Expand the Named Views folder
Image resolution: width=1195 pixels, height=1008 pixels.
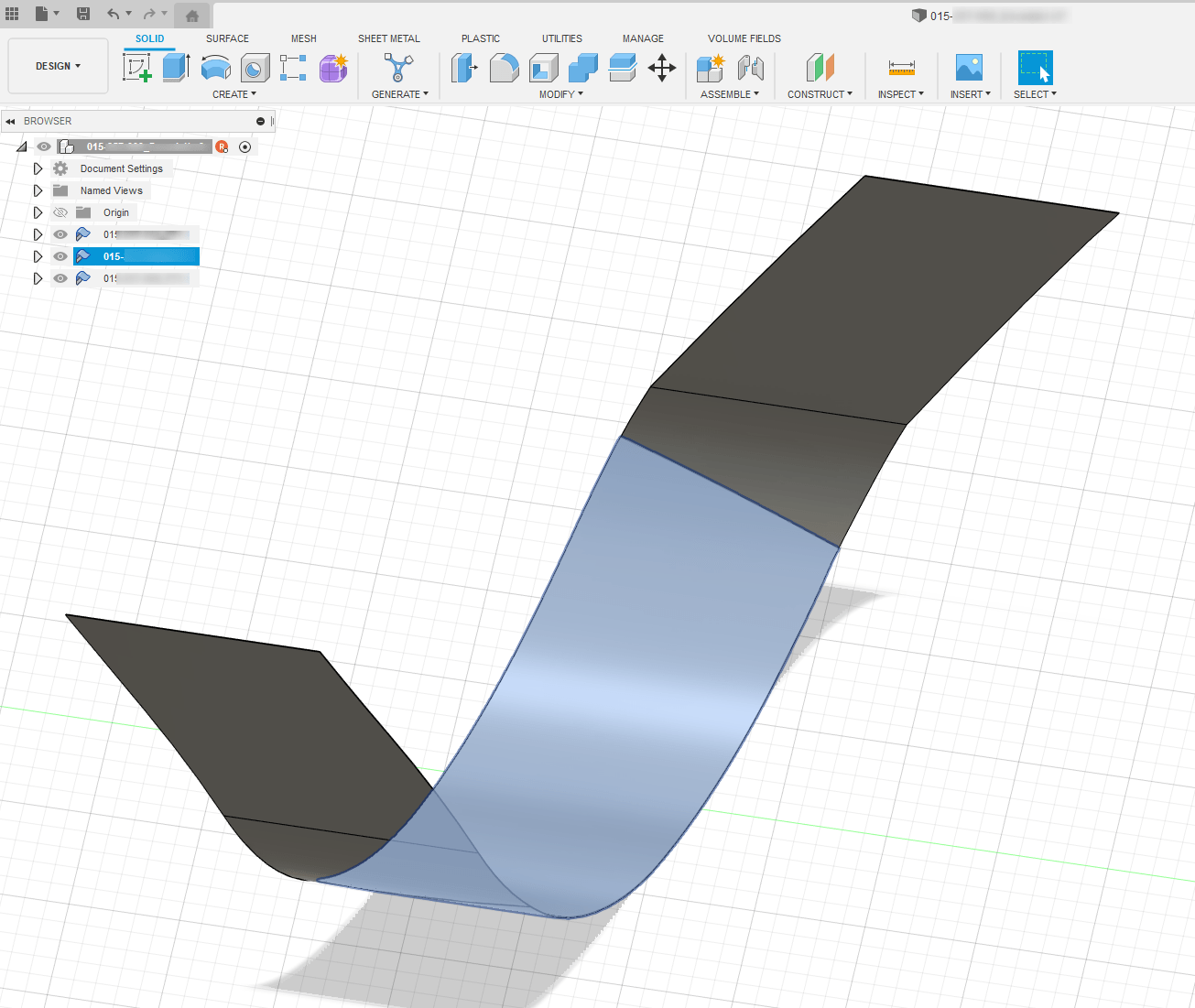pos(38,190)
